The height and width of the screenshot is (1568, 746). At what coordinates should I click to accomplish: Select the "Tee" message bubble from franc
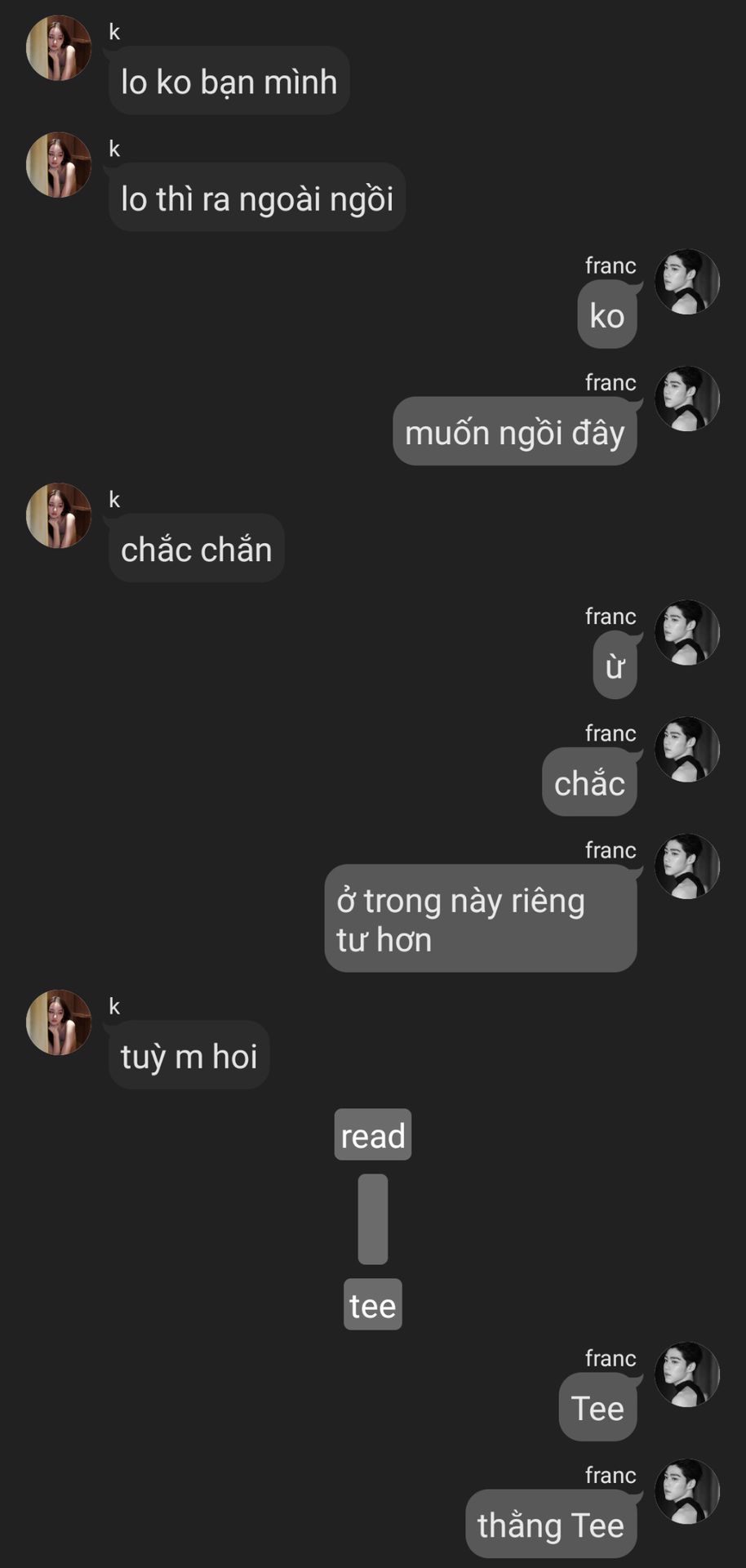tap(598, 1407)
